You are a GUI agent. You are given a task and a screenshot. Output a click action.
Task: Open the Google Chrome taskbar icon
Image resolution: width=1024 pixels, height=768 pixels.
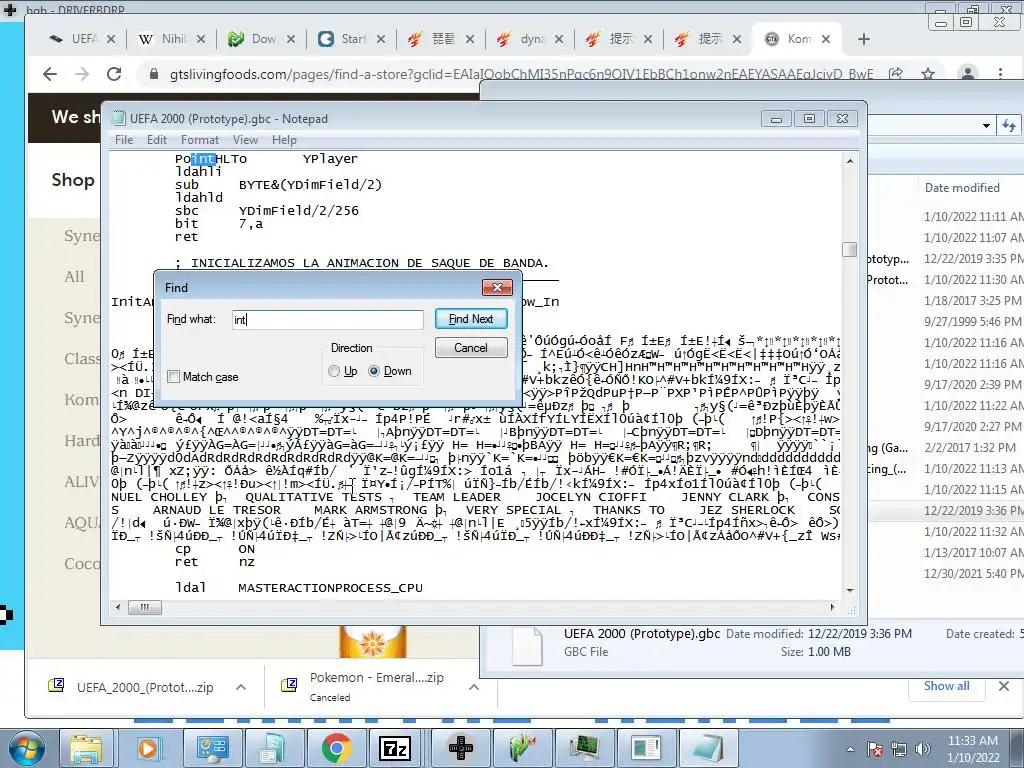click(x=336, y=748)
